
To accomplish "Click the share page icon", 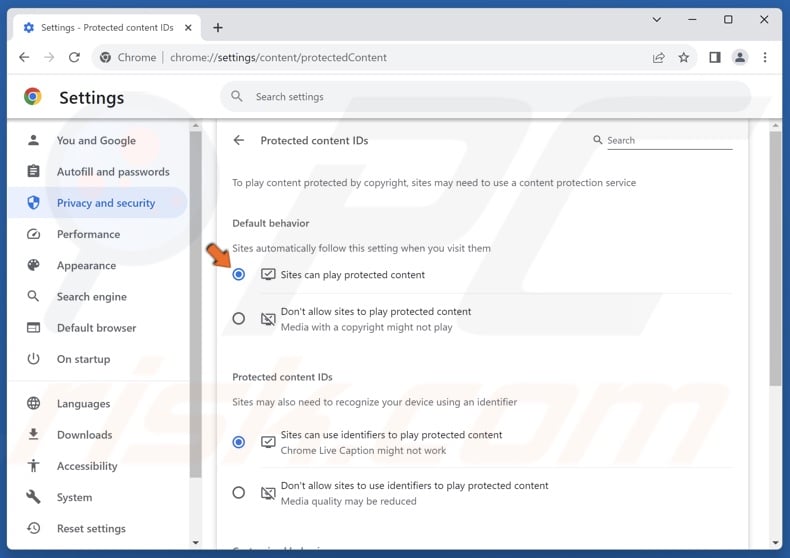I will point(659,57).
